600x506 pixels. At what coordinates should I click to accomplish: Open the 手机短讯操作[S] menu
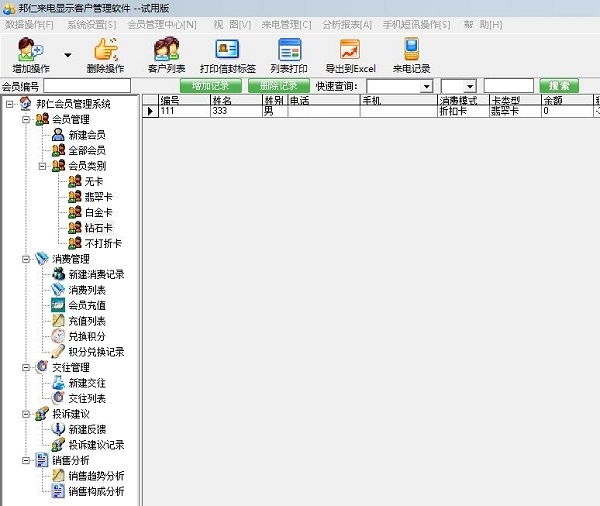tap(416, 25)
